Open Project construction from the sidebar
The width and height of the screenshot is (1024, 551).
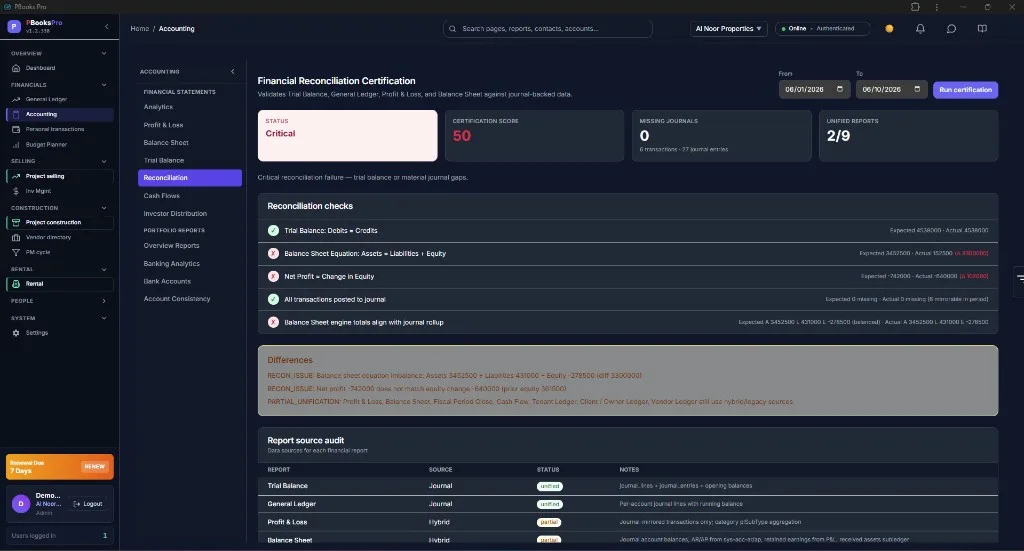(x=59, y=223)
